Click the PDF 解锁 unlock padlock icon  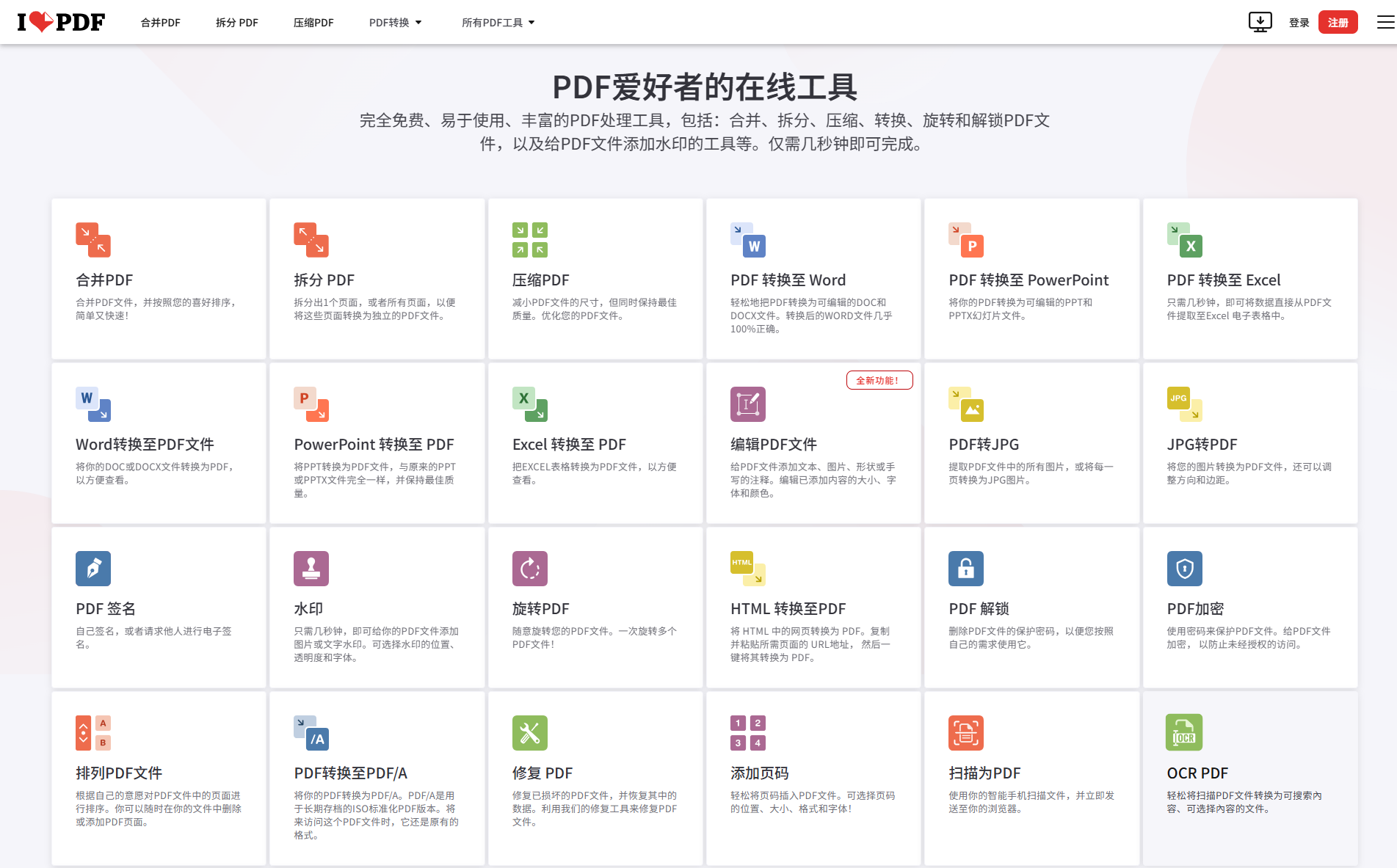click(x=965, y=568)
